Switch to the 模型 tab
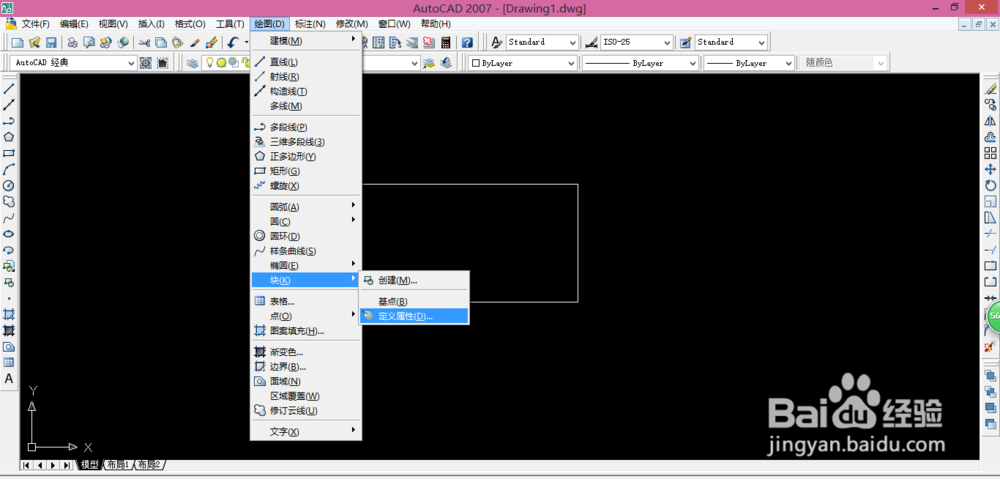 tap(89, 464)
